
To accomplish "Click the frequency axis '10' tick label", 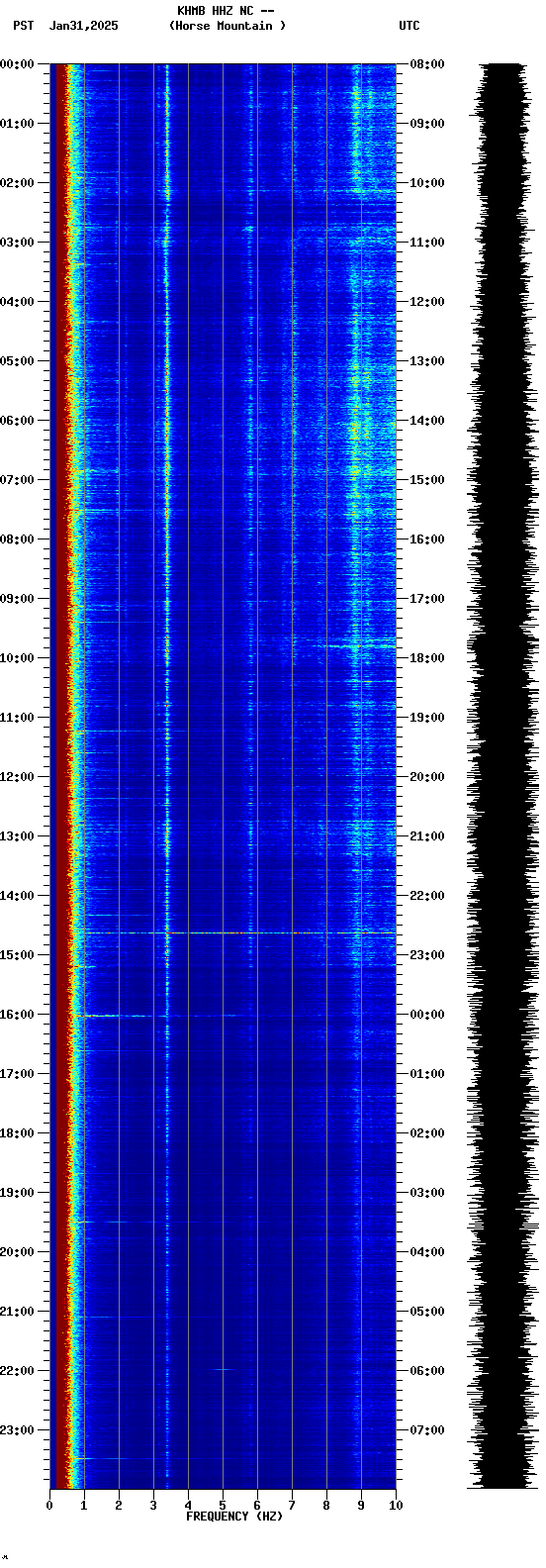I will [396, 1506].
